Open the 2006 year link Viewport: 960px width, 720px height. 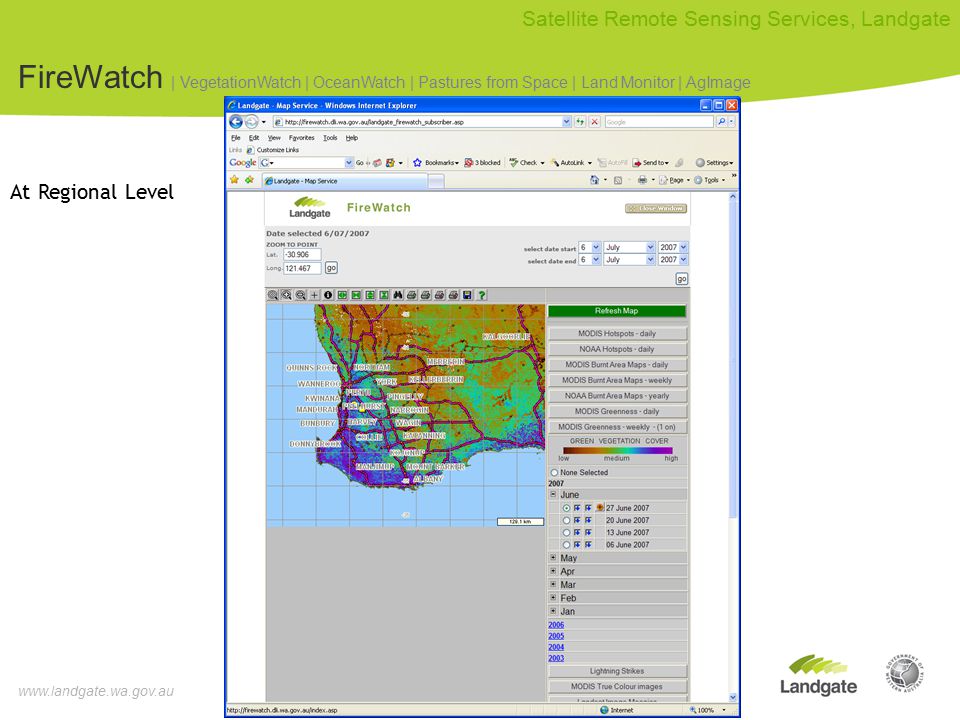[556, 625]
